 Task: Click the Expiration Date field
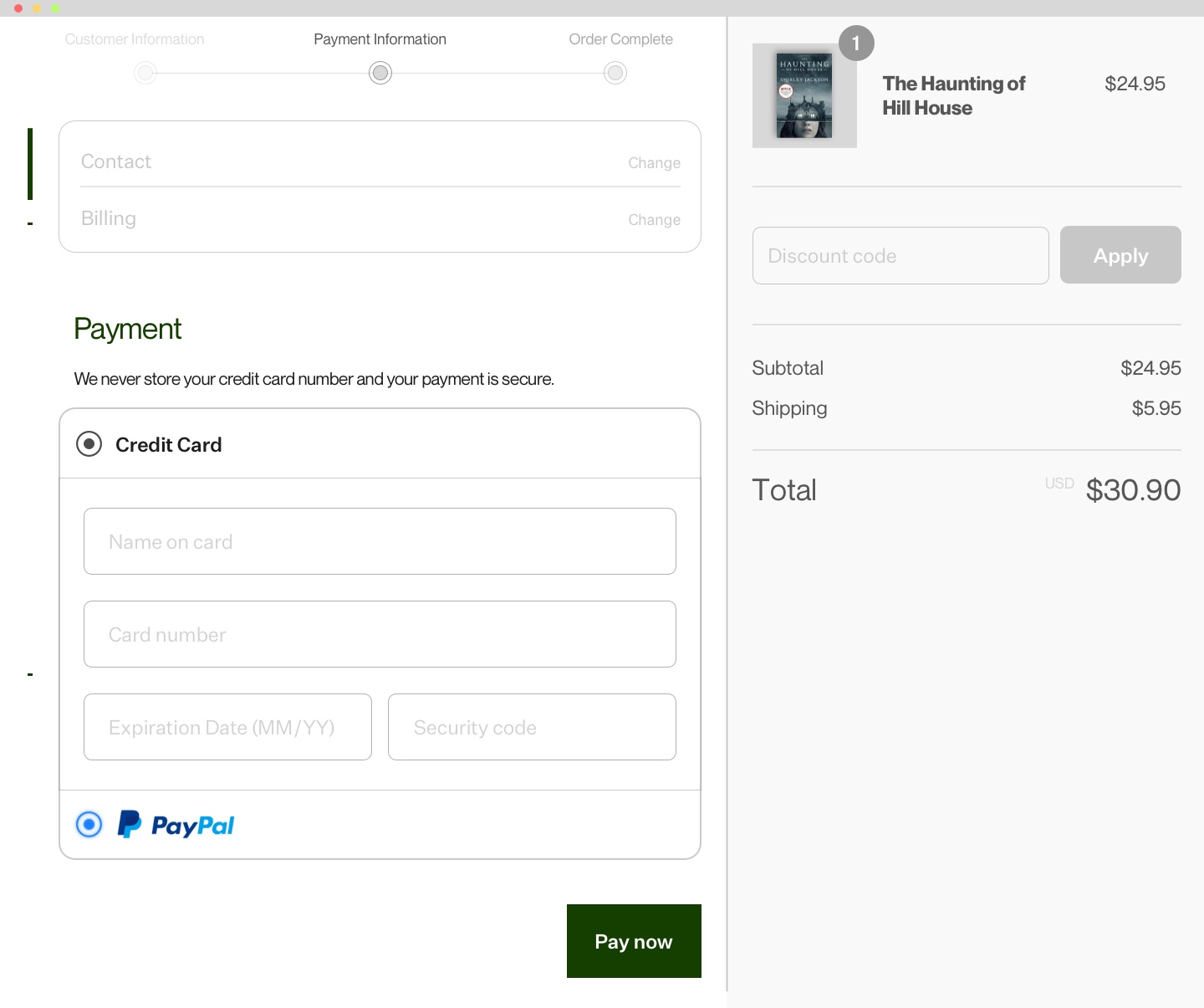point(227,727)
